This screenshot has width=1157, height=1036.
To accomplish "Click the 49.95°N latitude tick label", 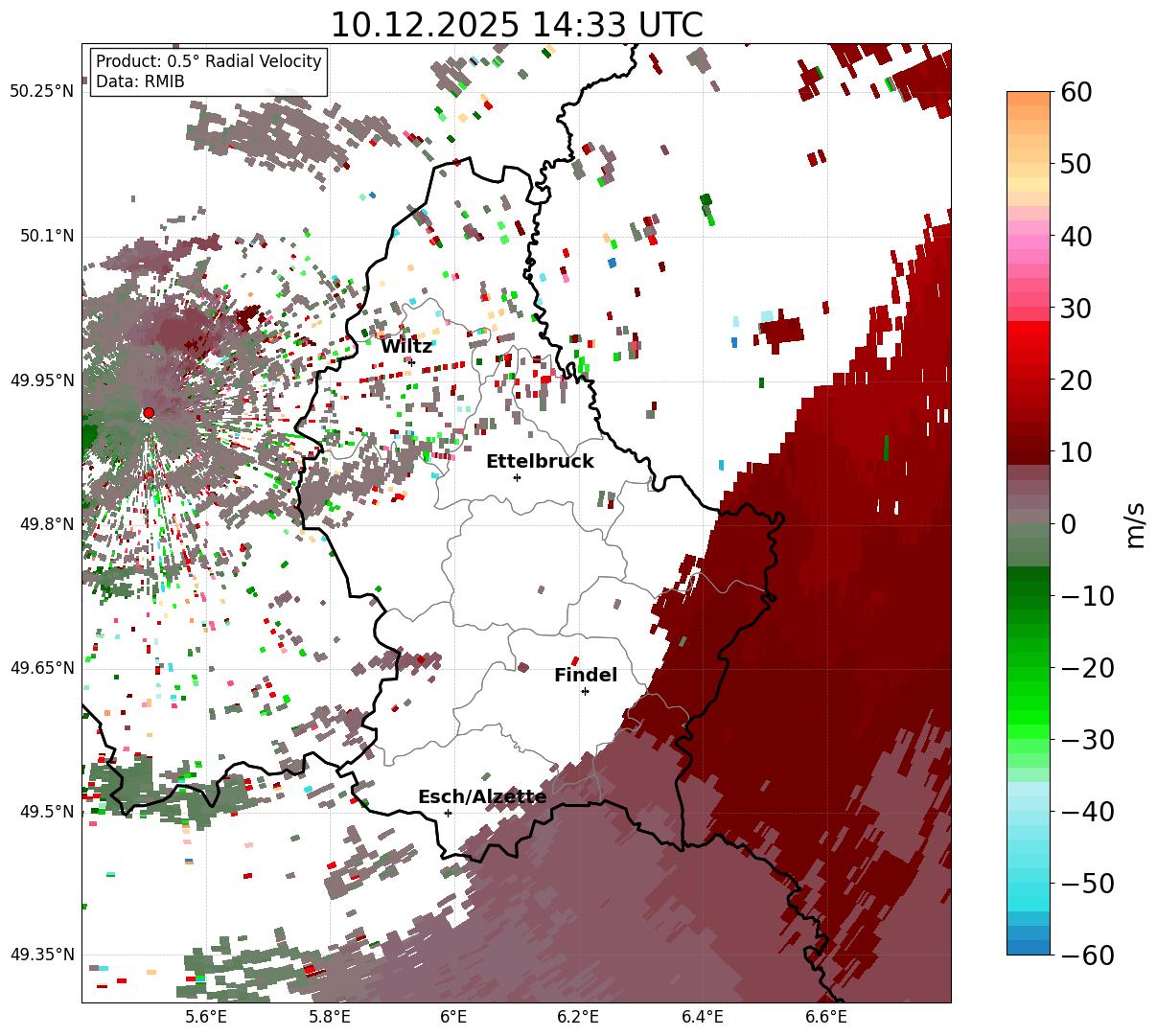I will pos(41,380).
